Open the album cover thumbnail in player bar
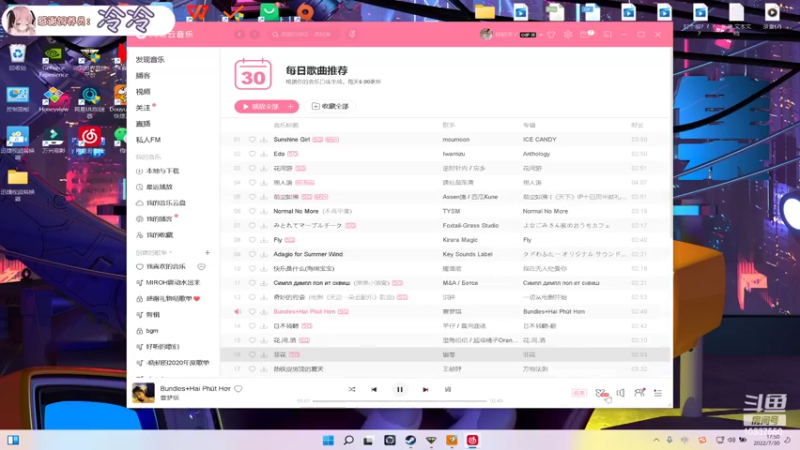This screenshot has height=450, width=800. [x=143, y=392]
